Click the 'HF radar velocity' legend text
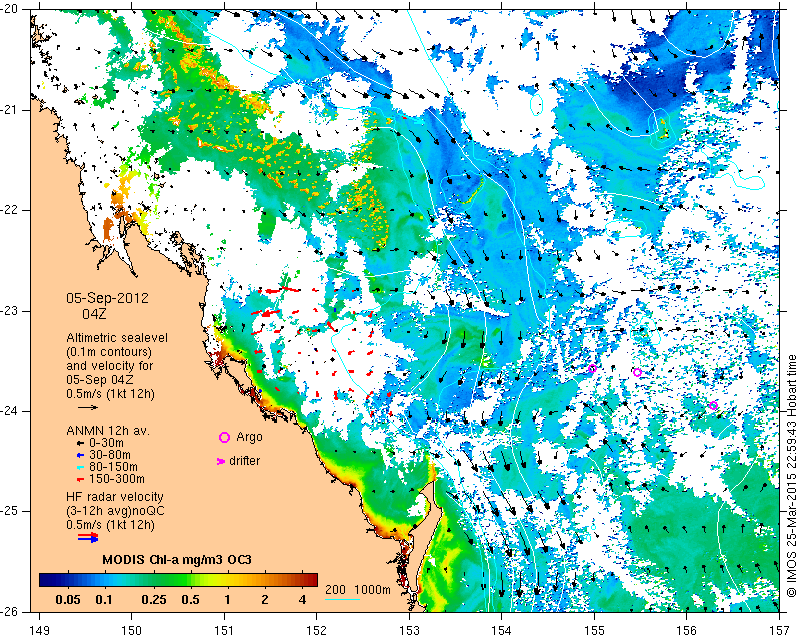Image resolution: width=800 pixels, height=640 pixels. click(x=115, y=497)
